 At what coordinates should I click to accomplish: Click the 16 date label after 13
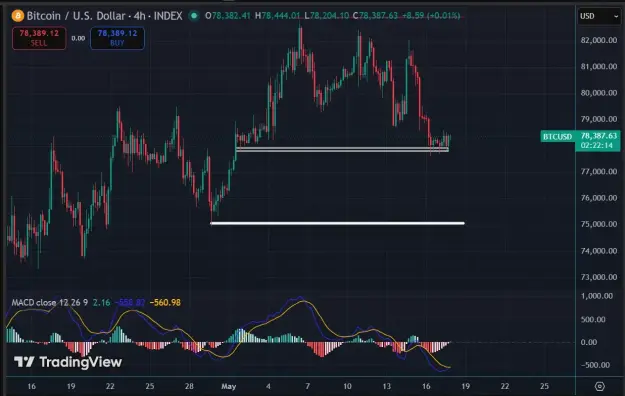click(x=426, y=386)
